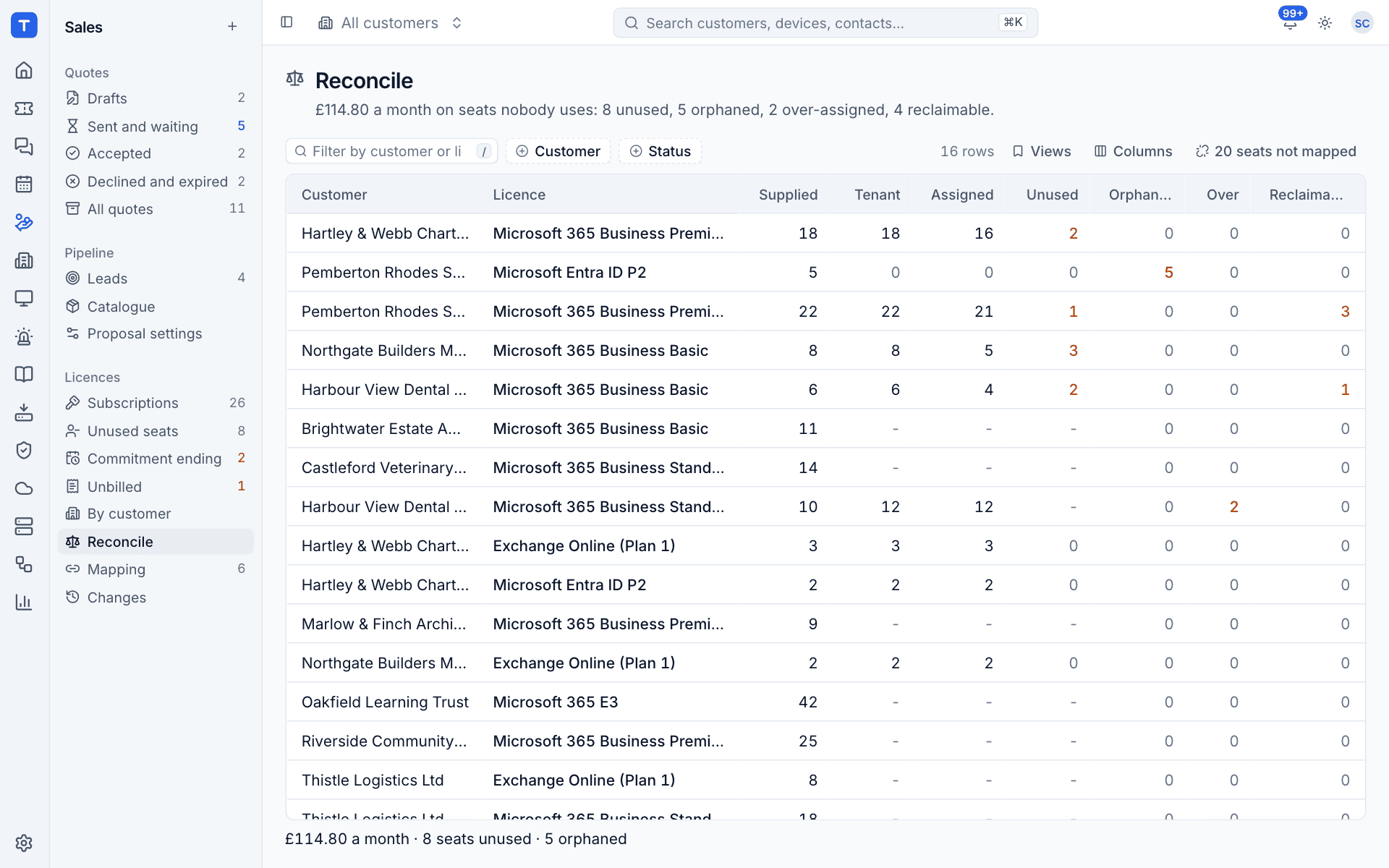This screenshot has height=868, width=1389.
Task: Open the Home icon in left rail
Action: point(24,70)
